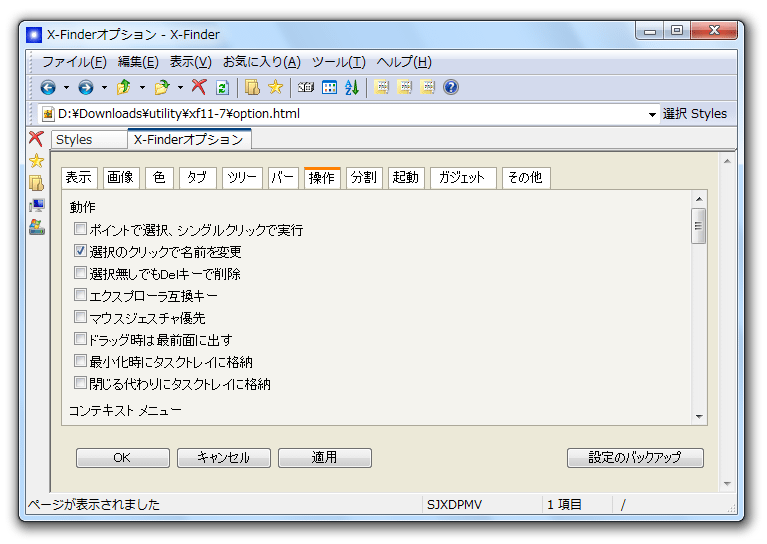Click the options list scrollbar thumb

[699, 226]
